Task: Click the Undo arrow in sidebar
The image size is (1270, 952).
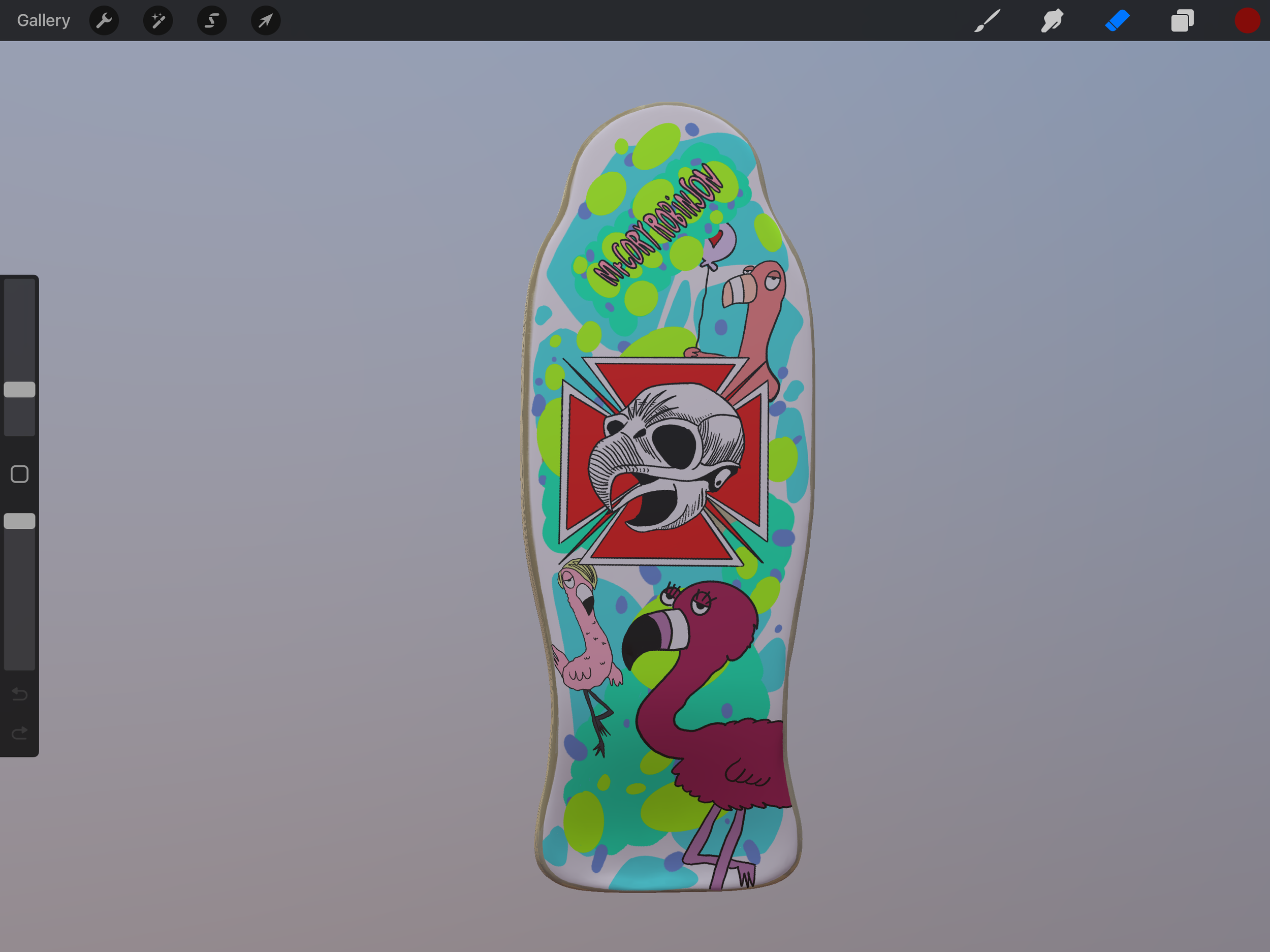Action: pos(19,694)
